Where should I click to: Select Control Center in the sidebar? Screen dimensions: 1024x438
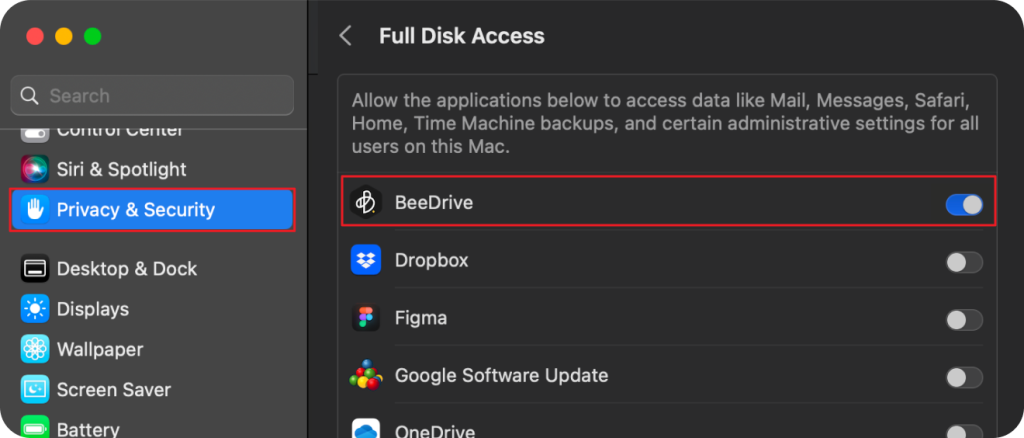pos(120,131)
